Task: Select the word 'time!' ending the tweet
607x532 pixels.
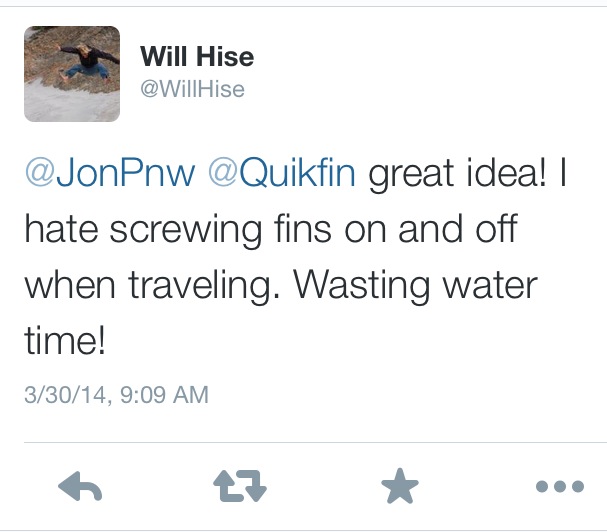Action: pos(65,340)
